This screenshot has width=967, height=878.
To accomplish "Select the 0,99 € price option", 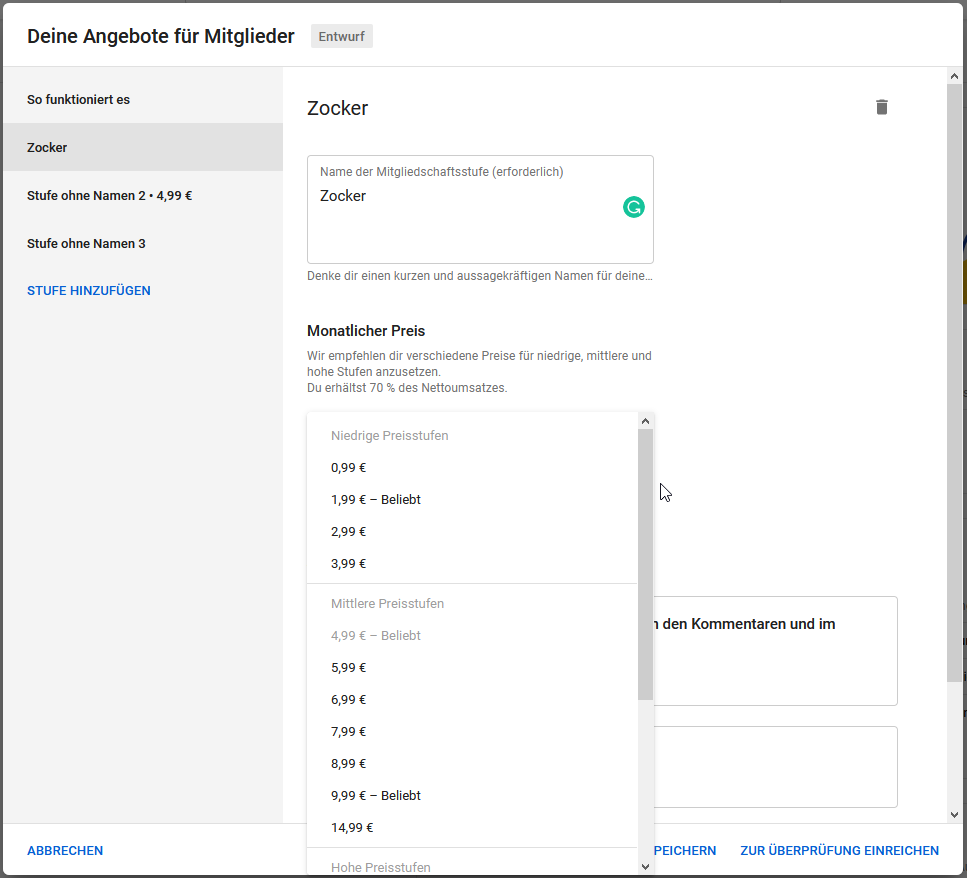I will [349, 468].
